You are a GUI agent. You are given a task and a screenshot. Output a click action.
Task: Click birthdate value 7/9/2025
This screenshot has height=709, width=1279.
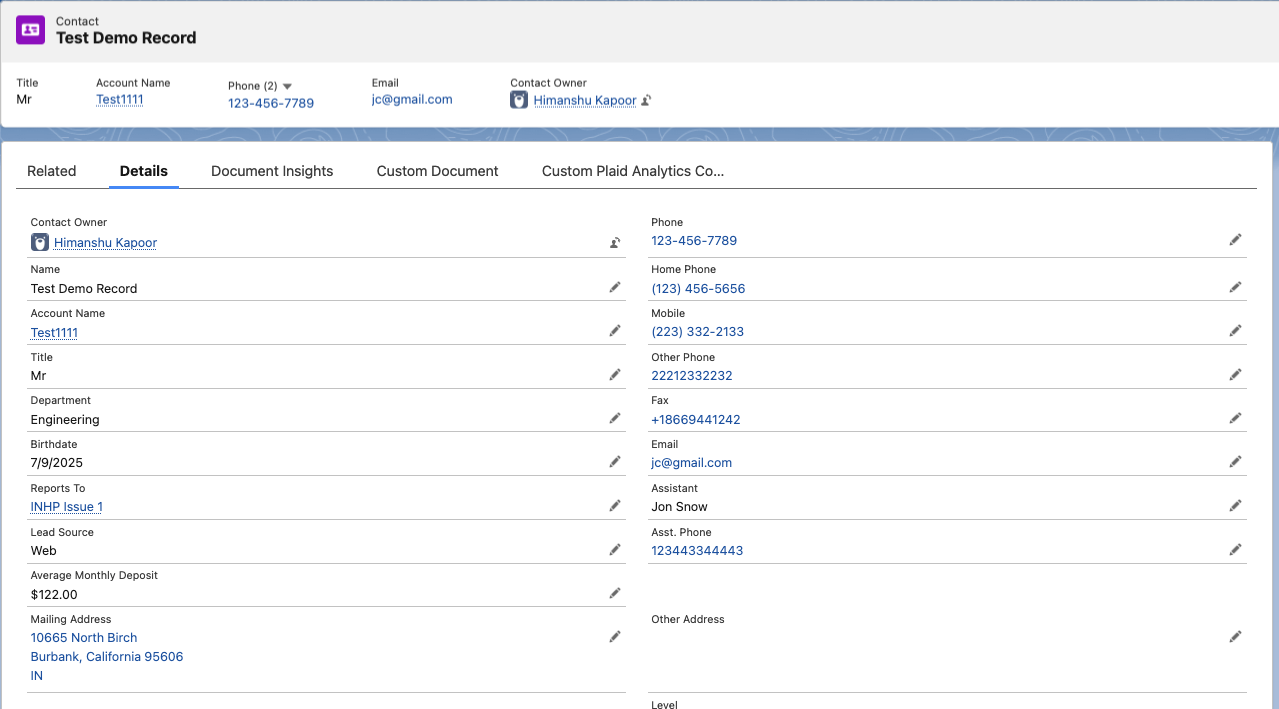57,463
